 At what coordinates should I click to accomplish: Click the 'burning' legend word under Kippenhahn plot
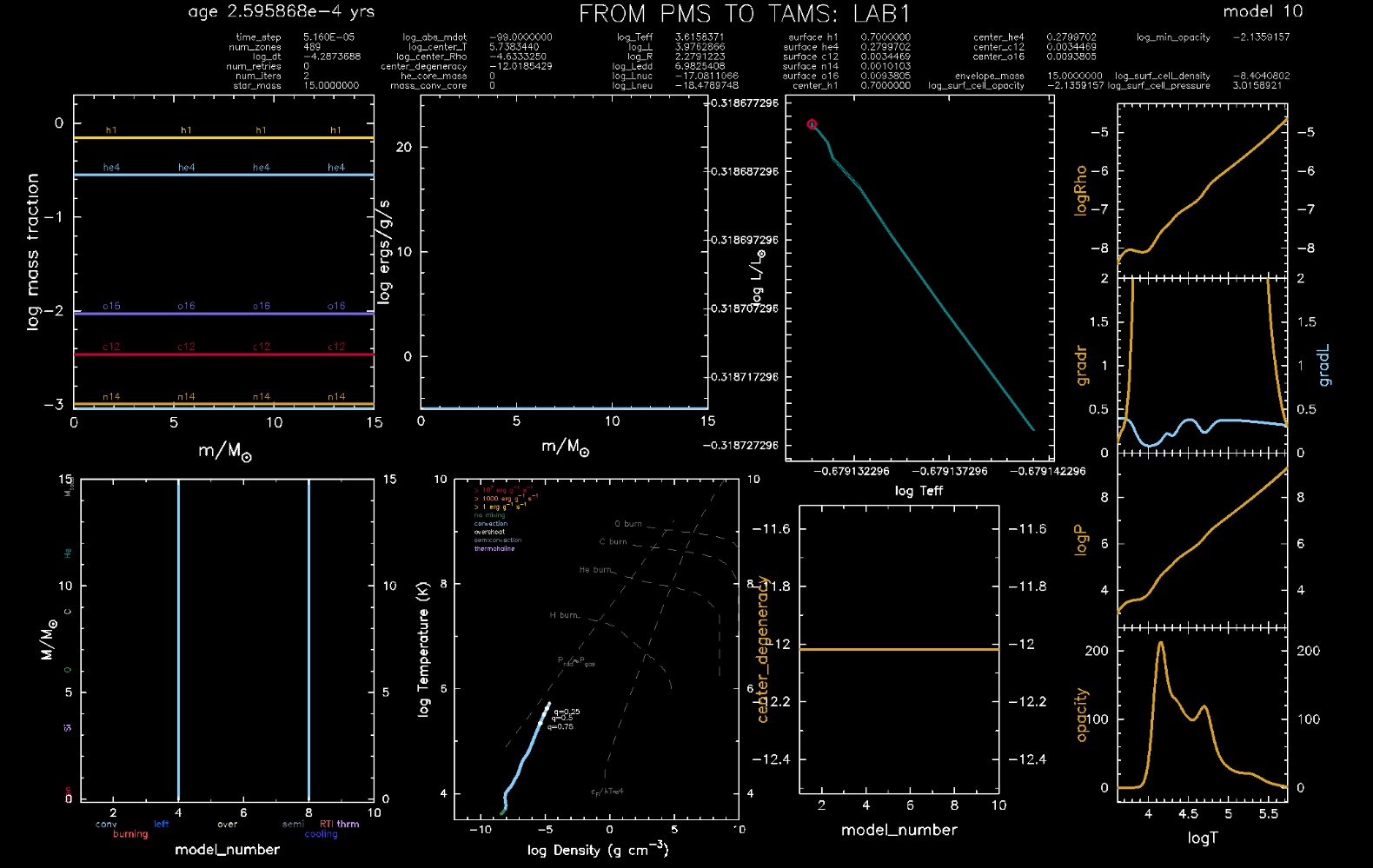point(130,834)
